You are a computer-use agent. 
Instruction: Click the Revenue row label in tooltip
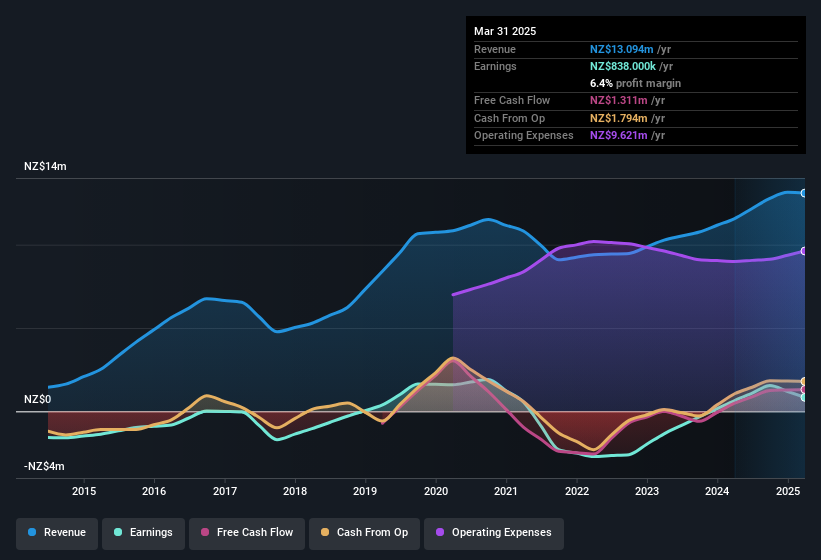495,49
